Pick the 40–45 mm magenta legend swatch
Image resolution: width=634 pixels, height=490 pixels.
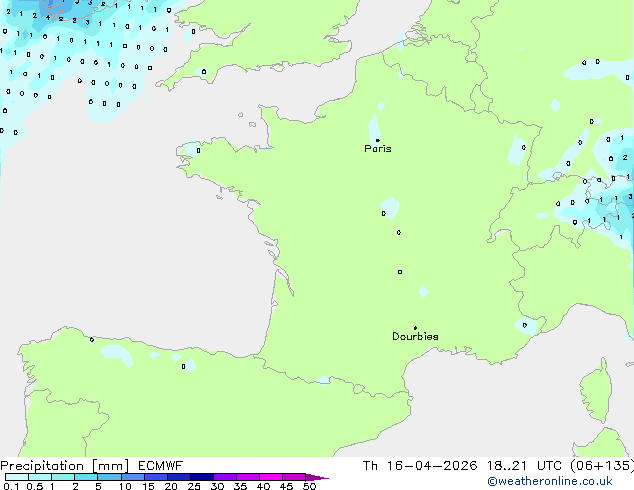tap(271, 477)
